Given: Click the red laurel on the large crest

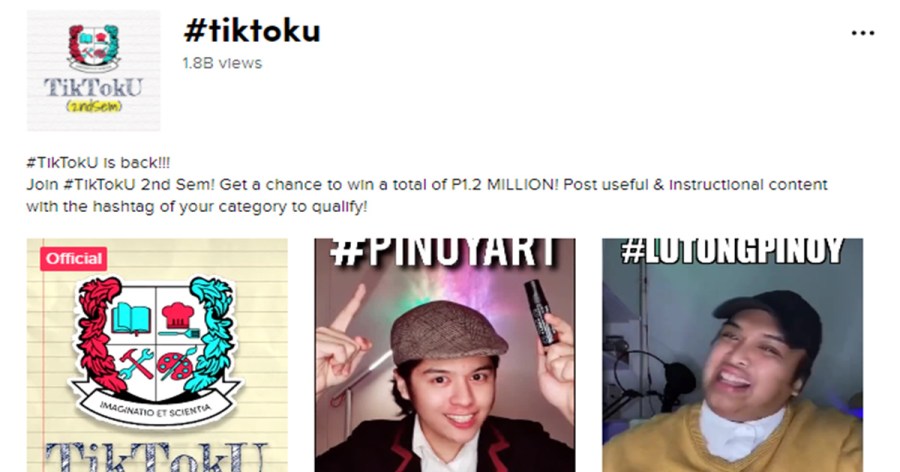Looking at the screenshot, I should tap(98, 335).
